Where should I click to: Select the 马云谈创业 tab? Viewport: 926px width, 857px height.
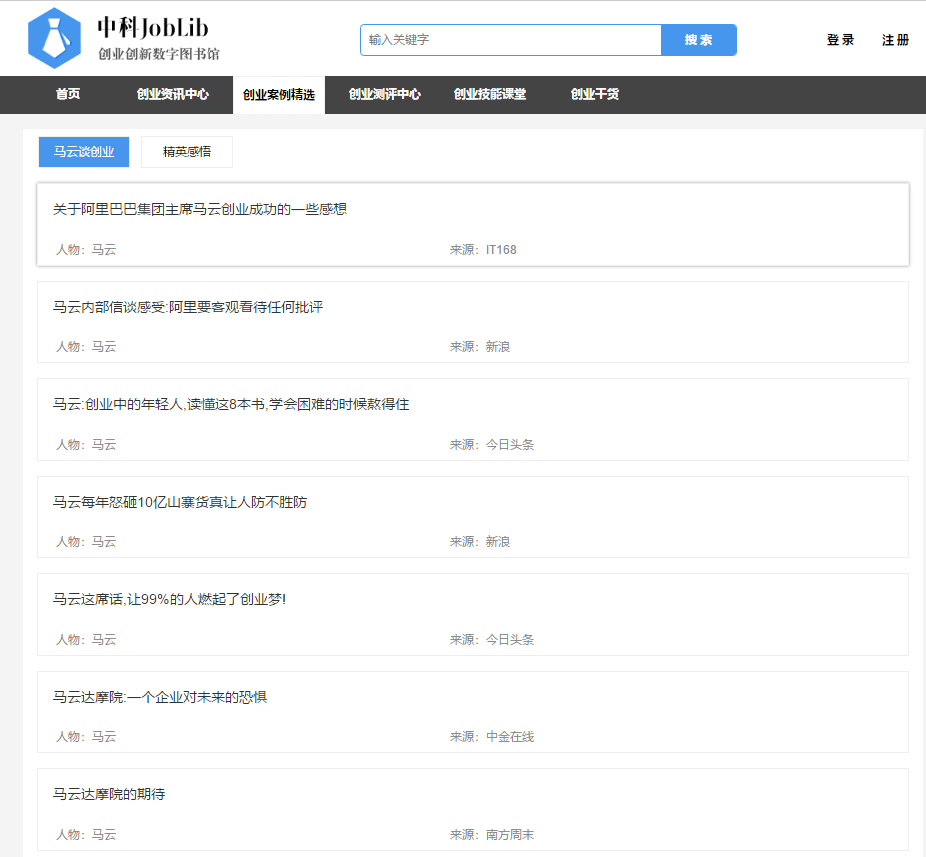click(x=84, y=152)
